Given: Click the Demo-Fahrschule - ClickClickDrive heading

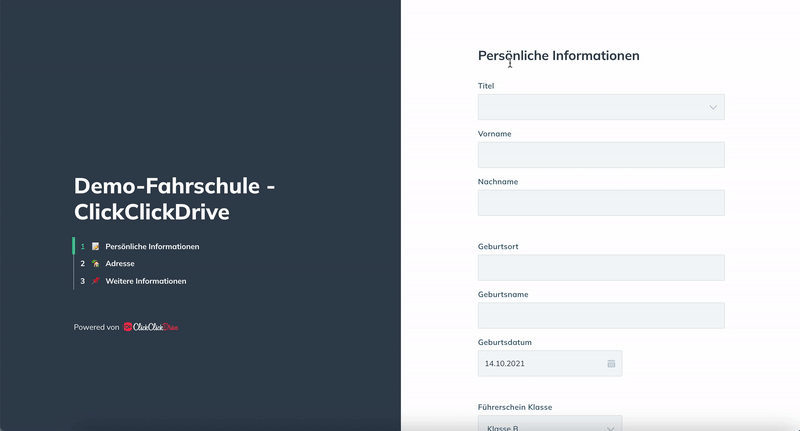Looking at the screenshot, I should (x=174, y=199).
